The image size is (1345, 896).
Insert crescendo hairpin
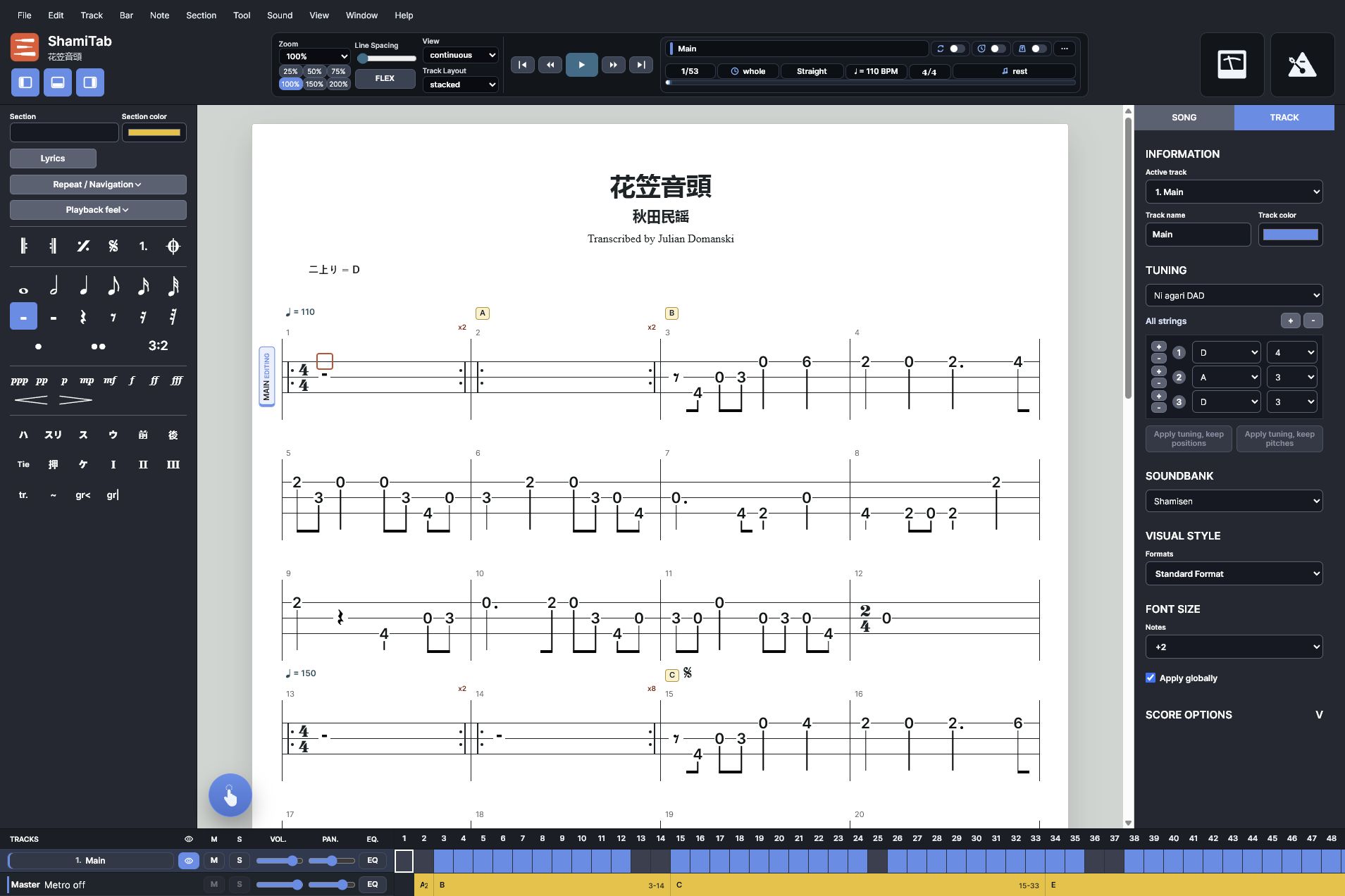[x=31, y=400]
